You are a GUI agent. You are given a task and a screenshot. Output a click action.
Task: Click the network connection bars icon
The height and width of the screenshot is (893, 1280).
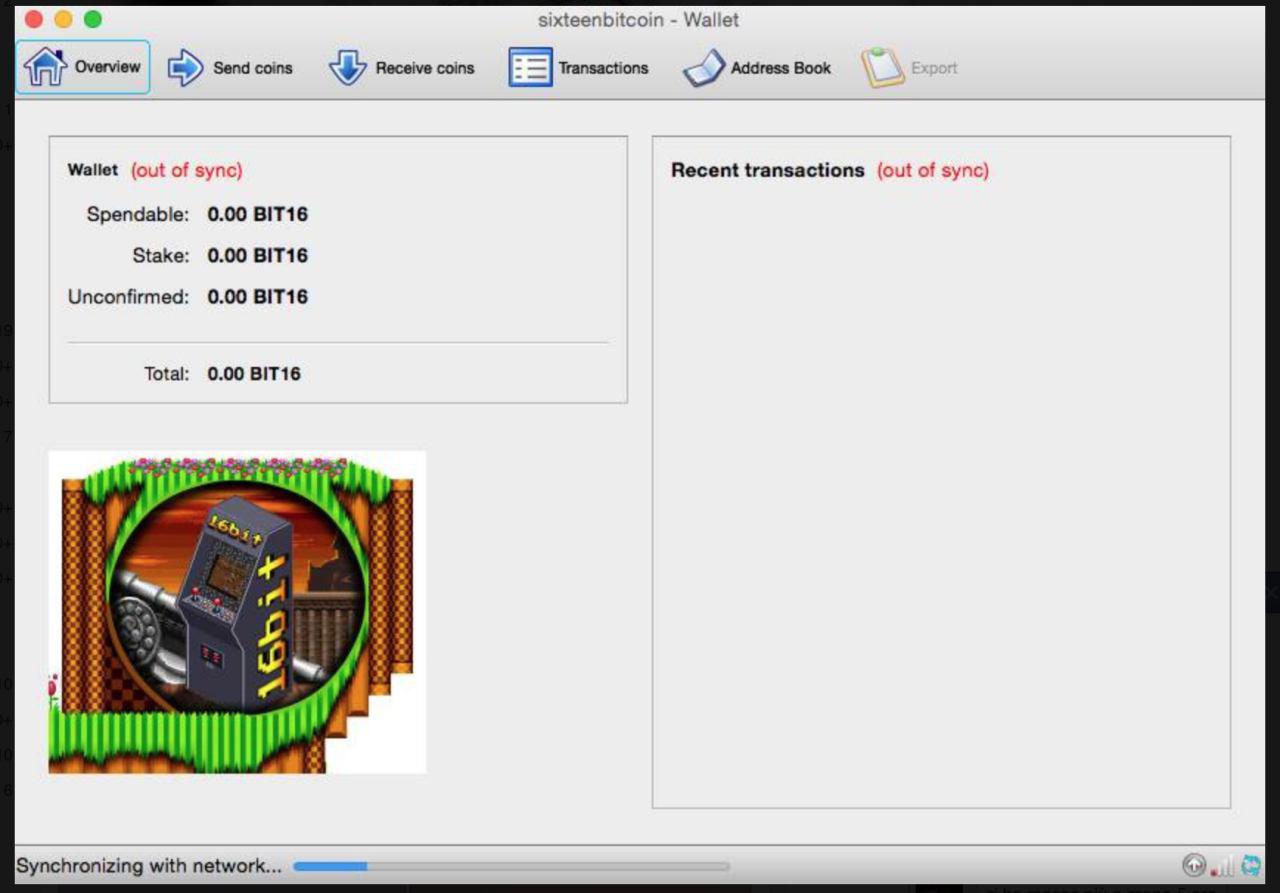pos(1222,867)
